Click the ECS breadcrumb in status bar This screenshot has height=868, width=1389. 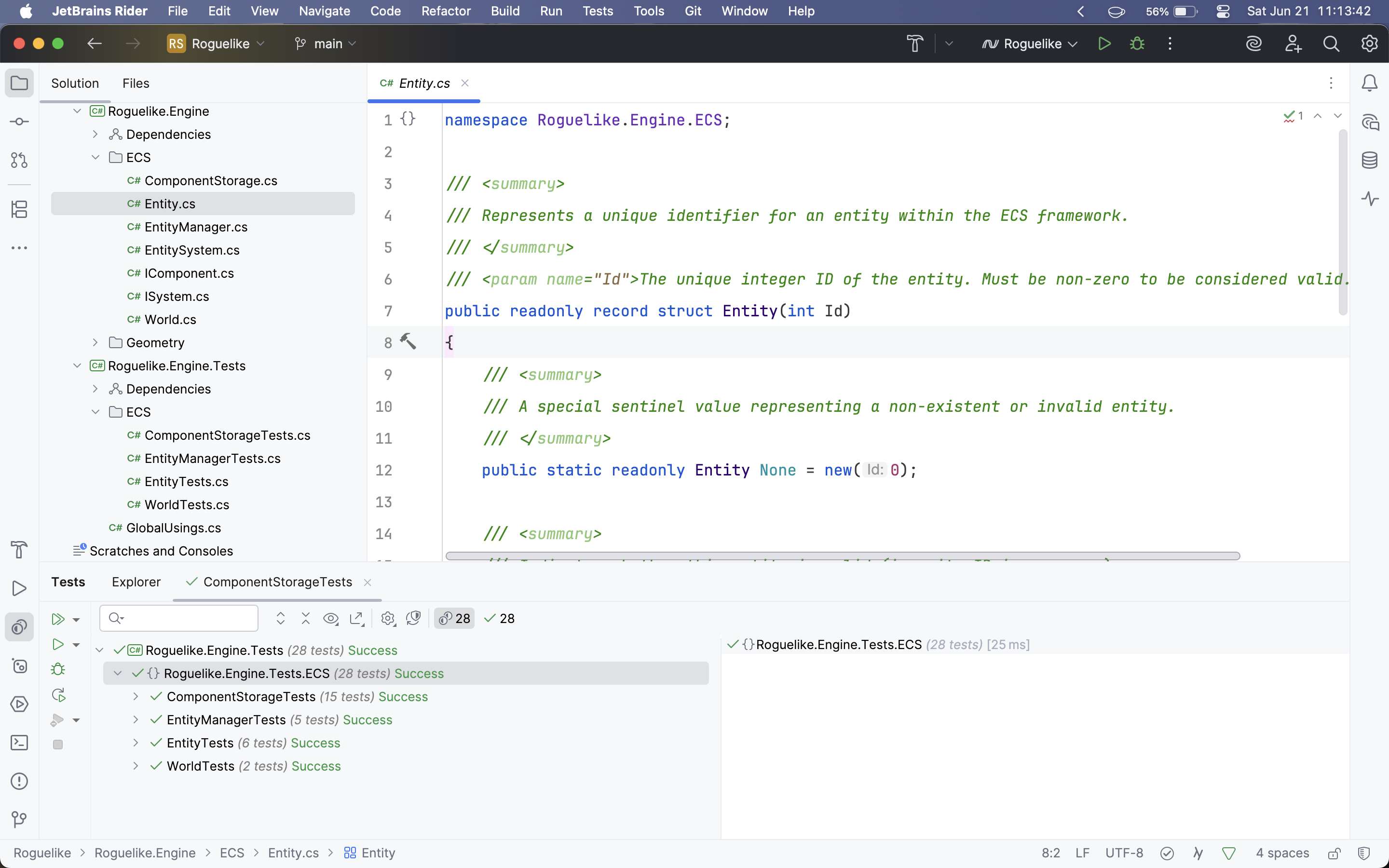(x=232, y=853)
